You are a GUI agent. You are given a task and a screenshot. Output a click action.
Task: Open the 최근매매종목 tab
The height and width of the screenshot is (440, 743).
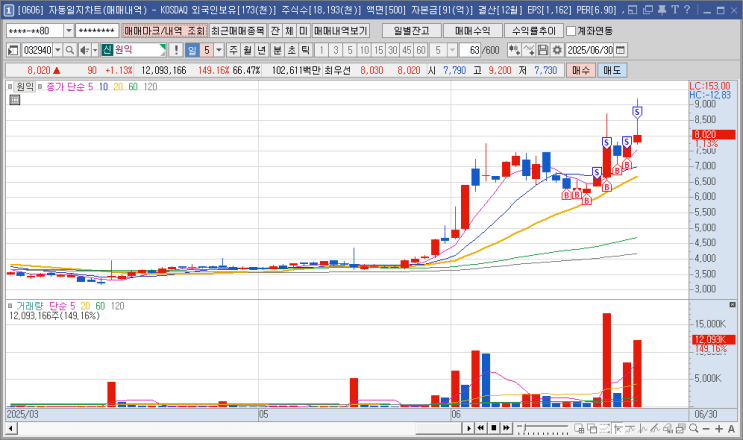[x=238, y=31]
